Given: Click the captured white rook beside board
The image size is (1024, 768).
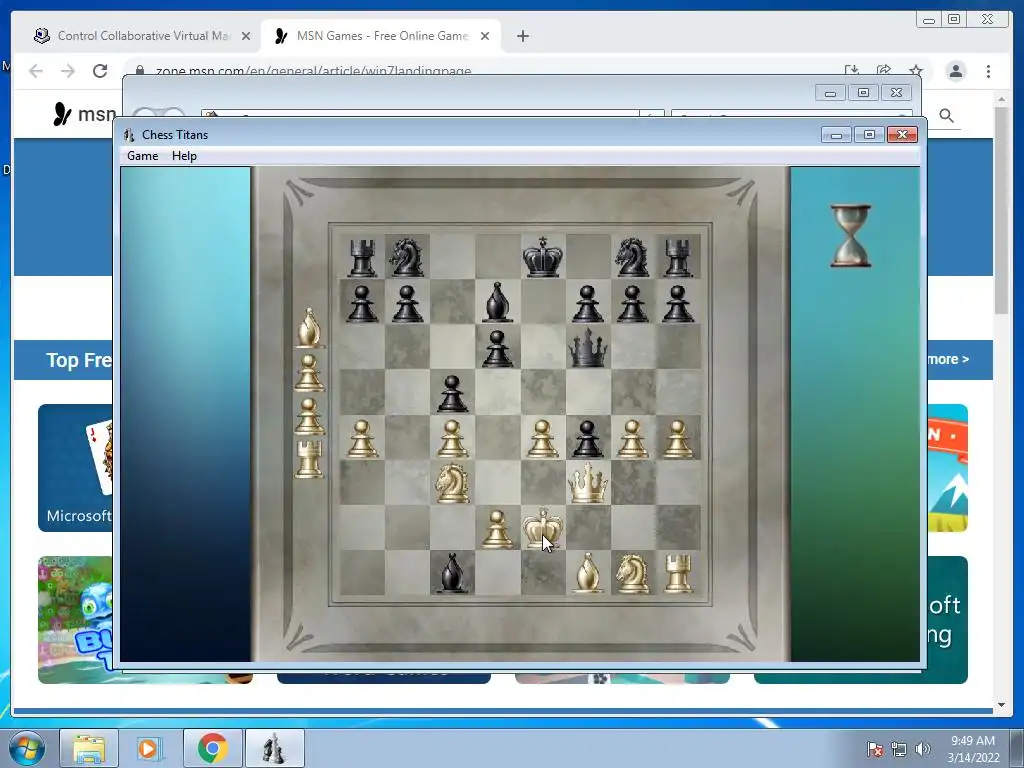Looking at the screenshot, I should pos(309,458).
